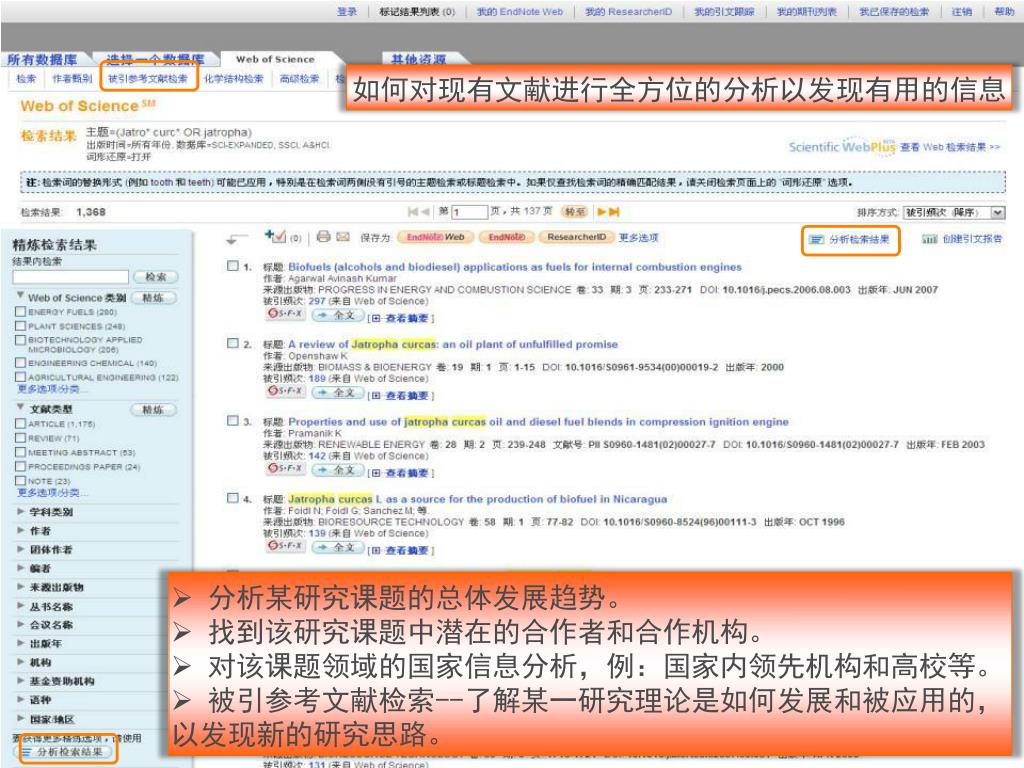Click the 转至 go-to-page button

pos(575,212)
